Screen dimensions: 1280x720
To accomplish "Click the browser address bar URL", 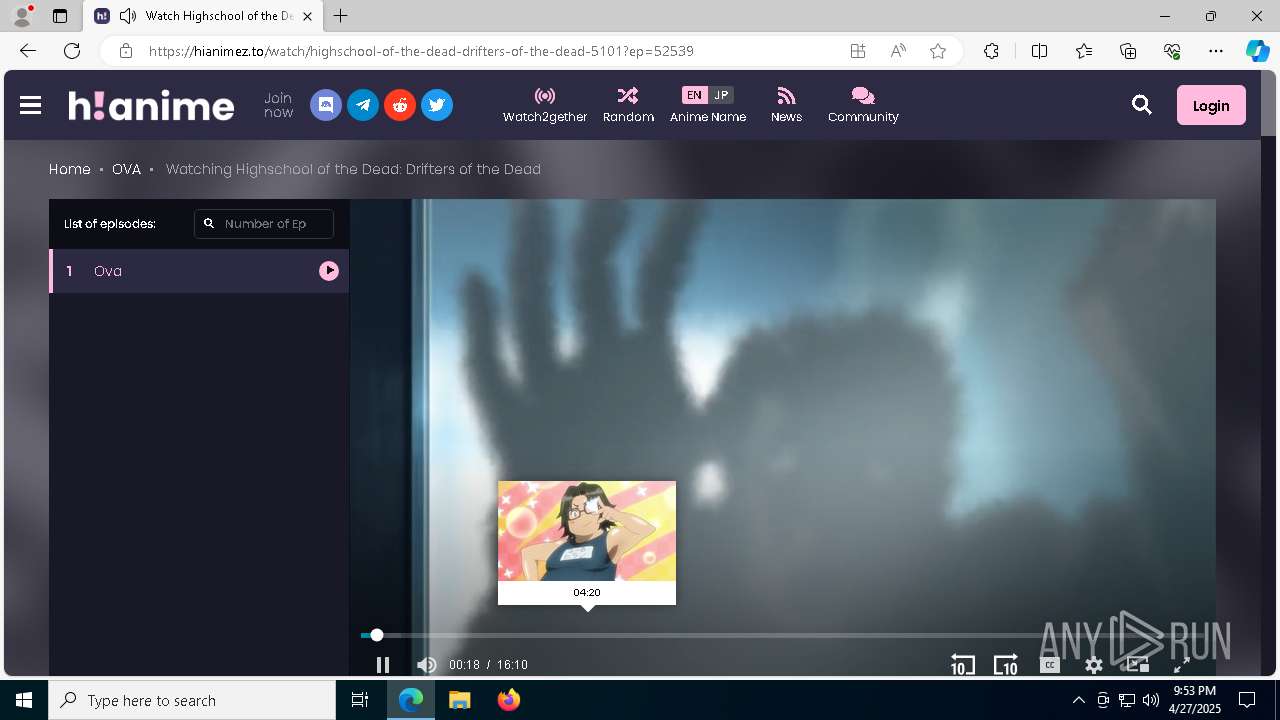I will point(421,51).
